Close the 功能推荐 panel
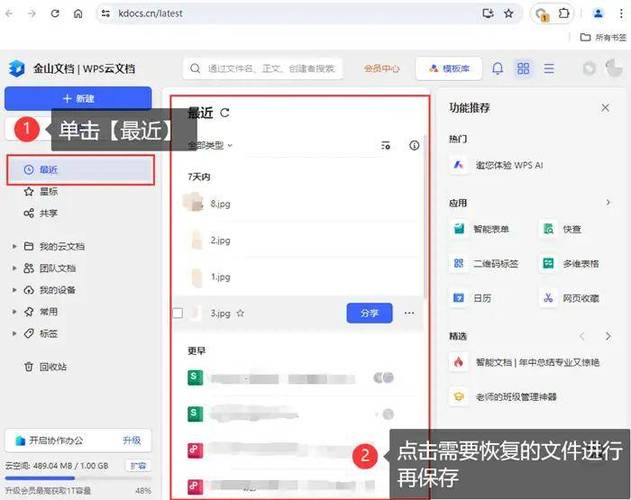 [x=605, y=108]
